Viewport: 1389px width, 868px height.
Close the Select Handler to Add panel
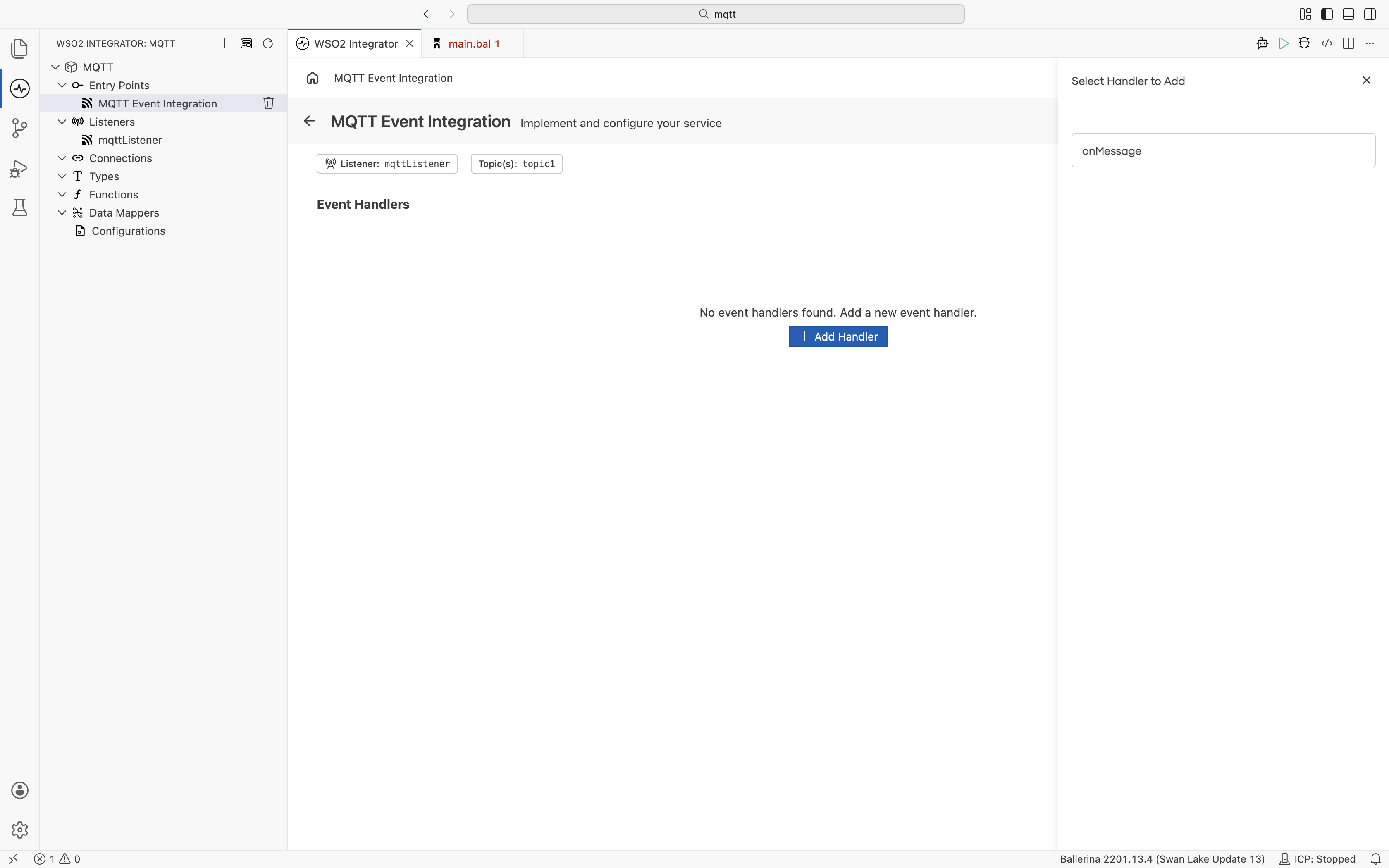pos(1367,80)
